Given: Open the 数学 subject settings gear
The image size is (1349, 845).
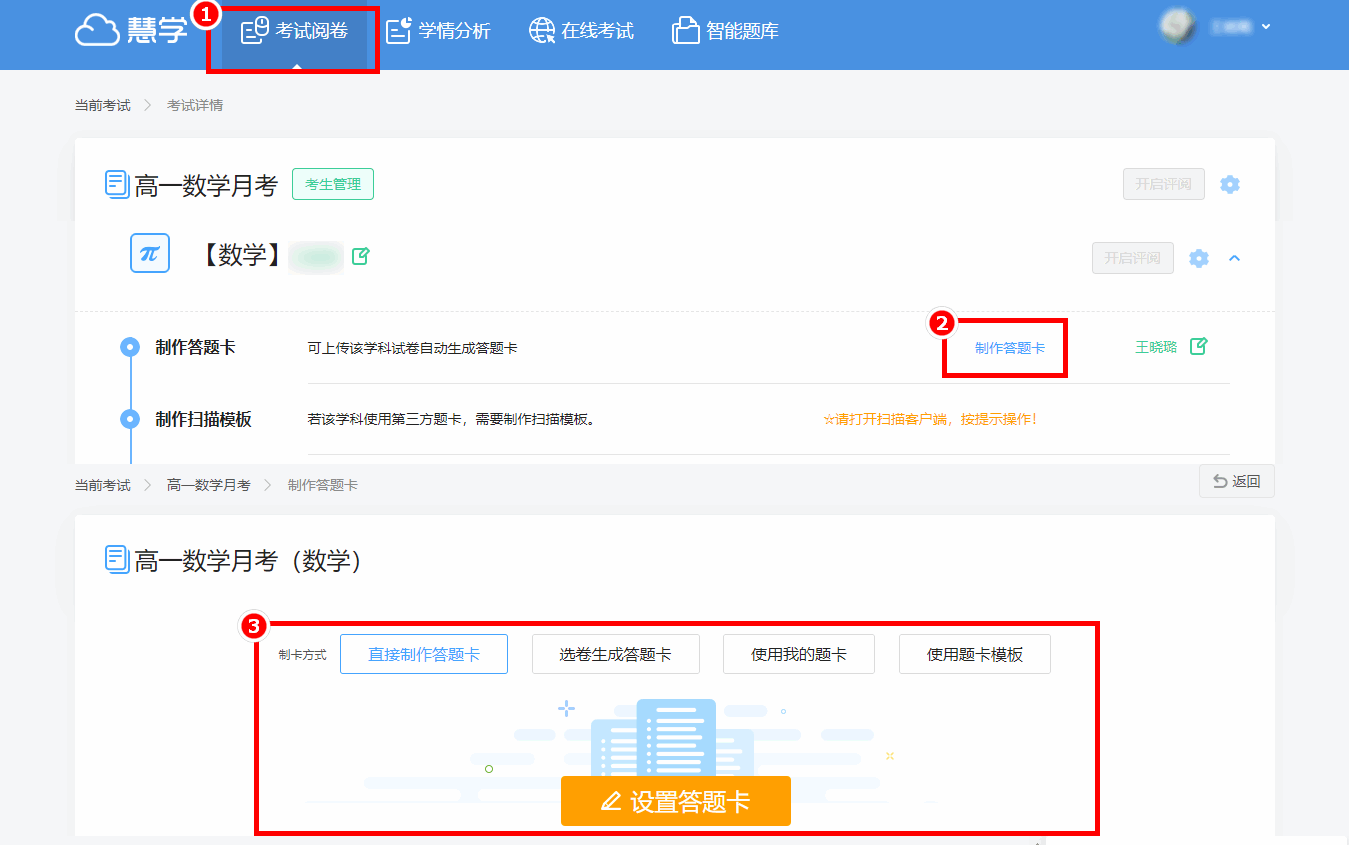Looking at the screenshot, I should [1198, 258].
